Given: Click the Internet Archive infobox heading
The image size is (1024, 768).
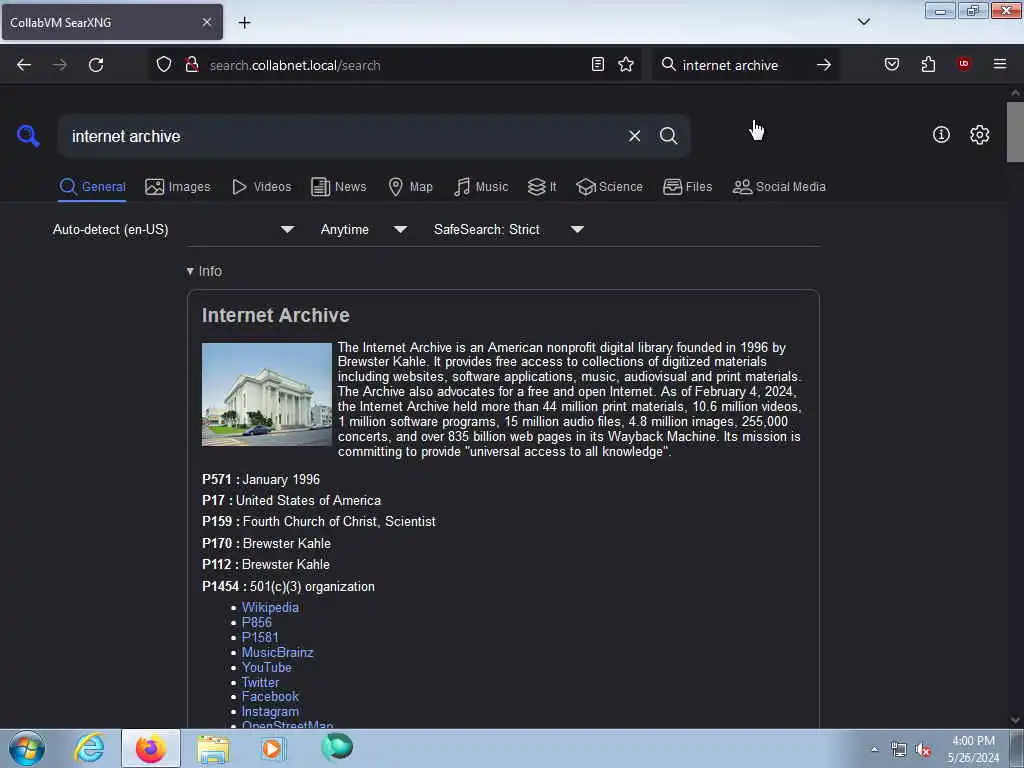Looking at the screenshot, I should [276, 315].
